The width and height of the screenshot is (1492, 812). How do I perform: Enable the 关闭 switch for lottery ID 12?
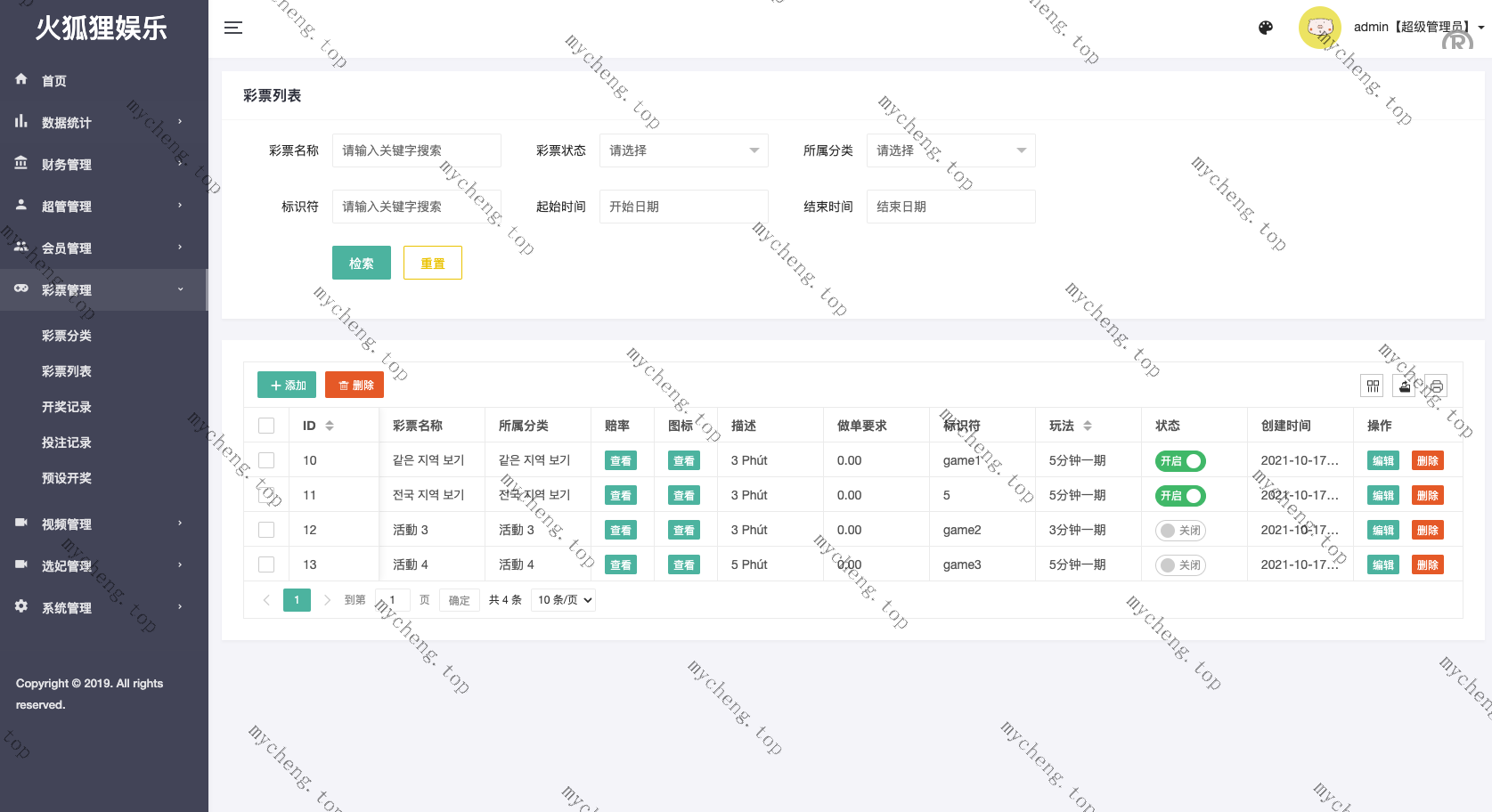(x=1180, y=531)
